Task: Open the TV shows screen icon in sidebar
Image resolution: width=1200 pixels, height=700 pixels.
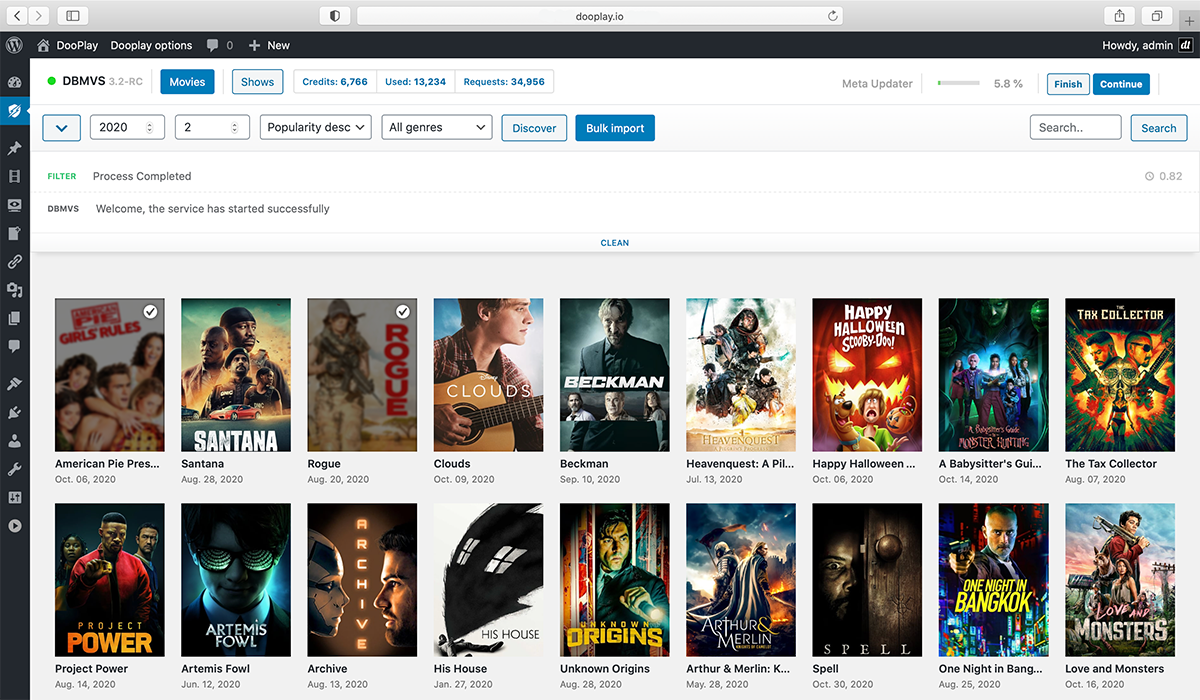Action: tap(14, 205)
